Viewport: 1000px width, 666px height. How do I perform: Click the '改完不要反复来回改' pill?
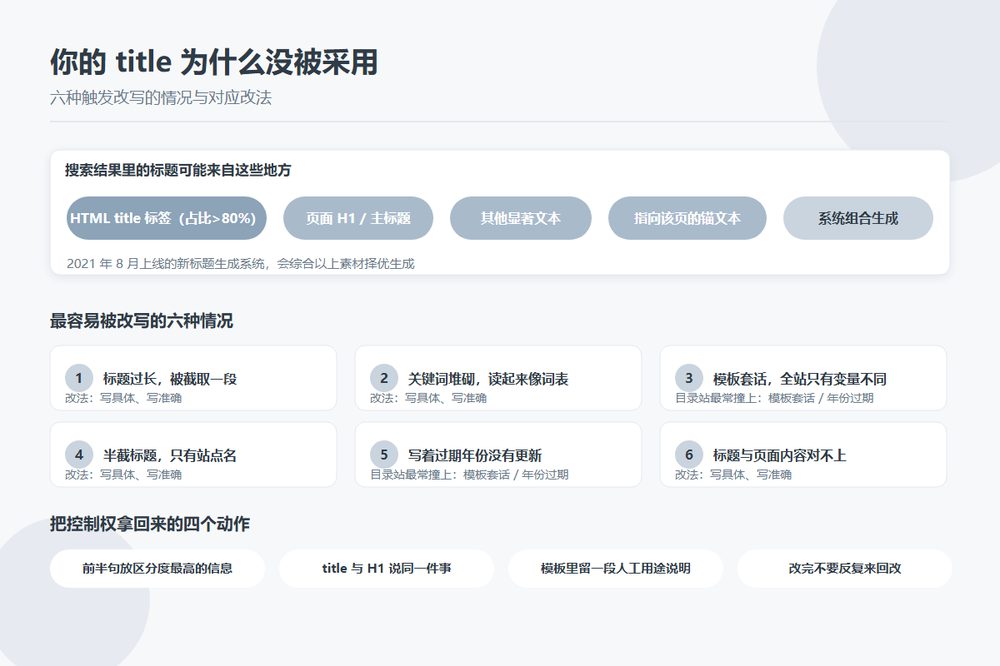pos(844,568)
